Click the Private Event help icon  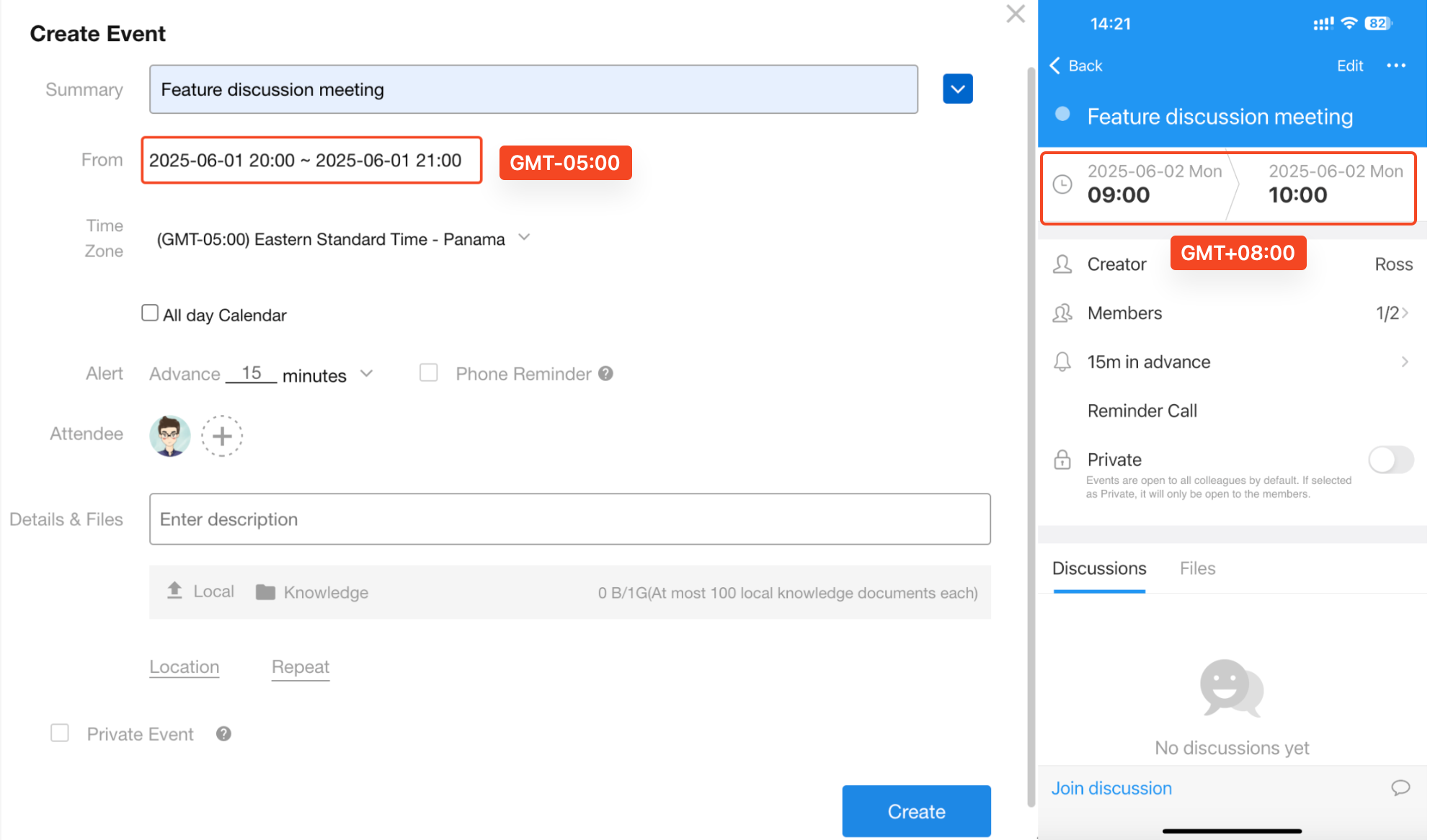223,733
